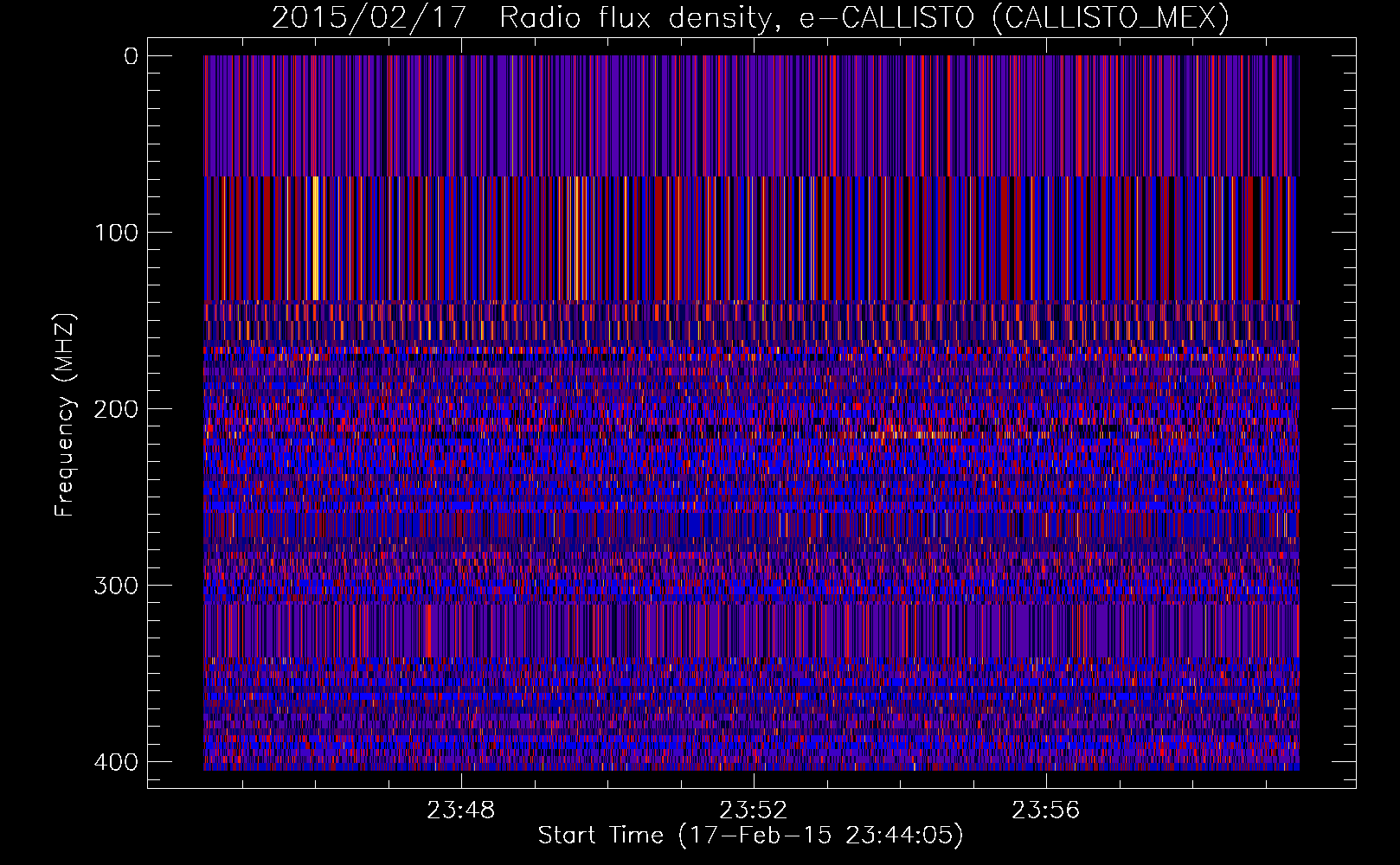
Task: Click the 23:52 time tick label
Action: click(754, 811)
